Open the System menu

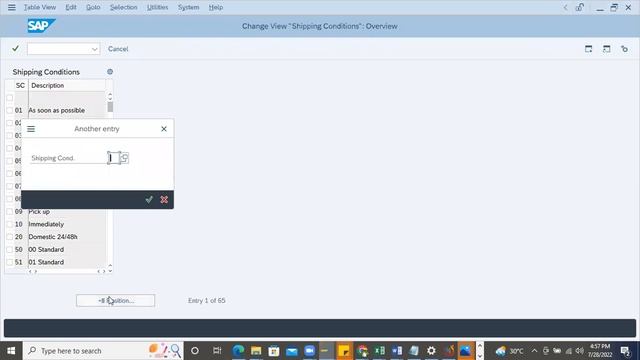click(x=188, y=7)
